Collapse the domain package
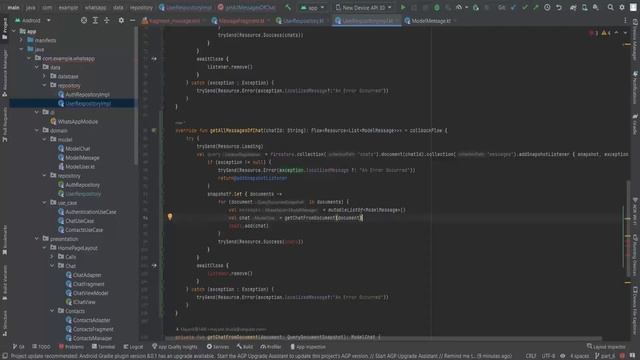Image resolution: width=640 pixels, height=360 pixels. click(x=37, y=131)
